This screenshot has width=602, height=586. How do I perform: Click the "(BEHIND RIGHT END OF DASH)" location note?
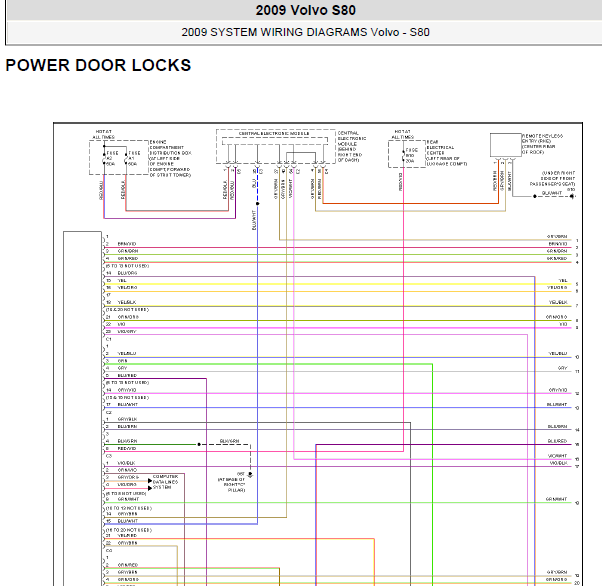click(350, 155)
